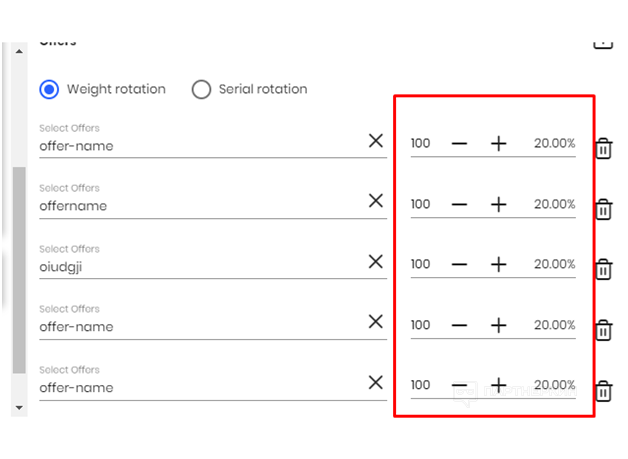The height and width of the screenshot is (459, 628).
Task: Clear the first row's offer-name with X icon
Action: coord(376,141)
